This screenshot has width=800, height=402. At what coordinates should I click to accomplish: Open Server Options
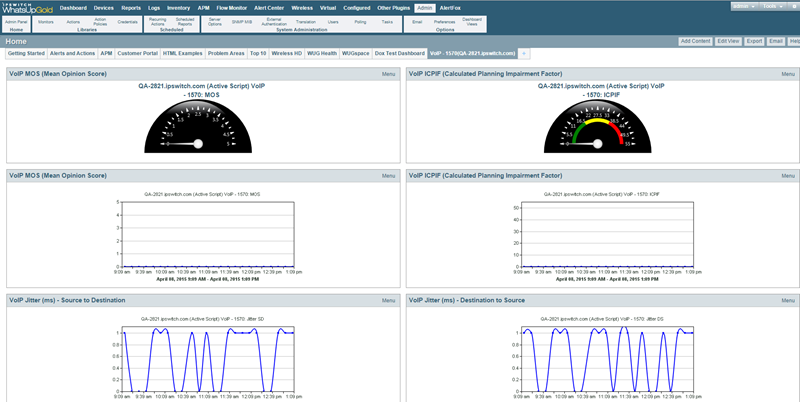(x=215, y=22)
